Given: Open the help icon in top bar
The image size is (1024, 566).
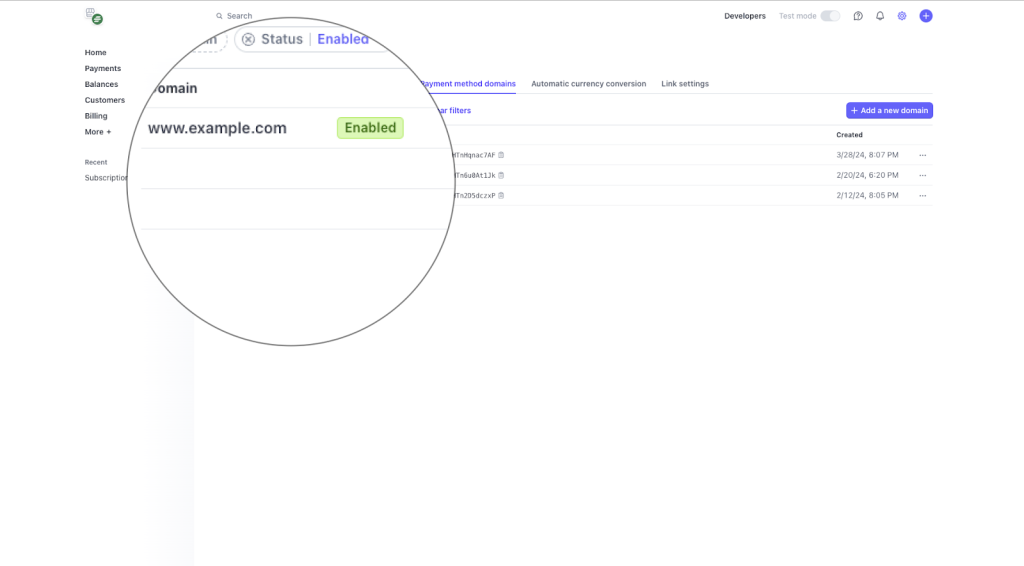Looking at the screenshot, I should [858, 16].
